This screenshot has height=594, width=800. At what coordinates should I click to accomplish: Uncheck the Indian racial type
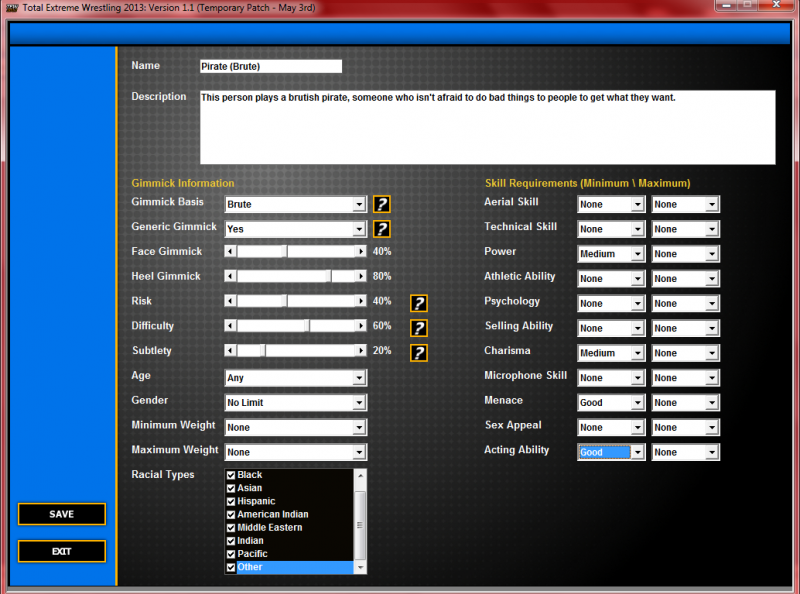pyautogui.click(x=231, y=541)
